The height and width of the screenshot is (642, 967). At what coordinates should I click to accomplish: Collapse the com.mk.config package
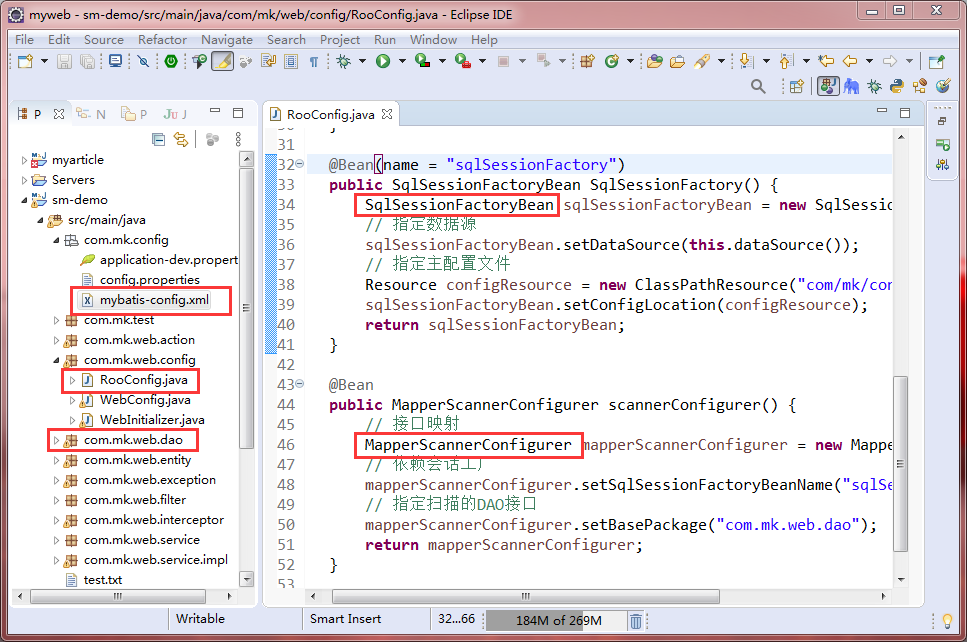(x=56, y=240)
